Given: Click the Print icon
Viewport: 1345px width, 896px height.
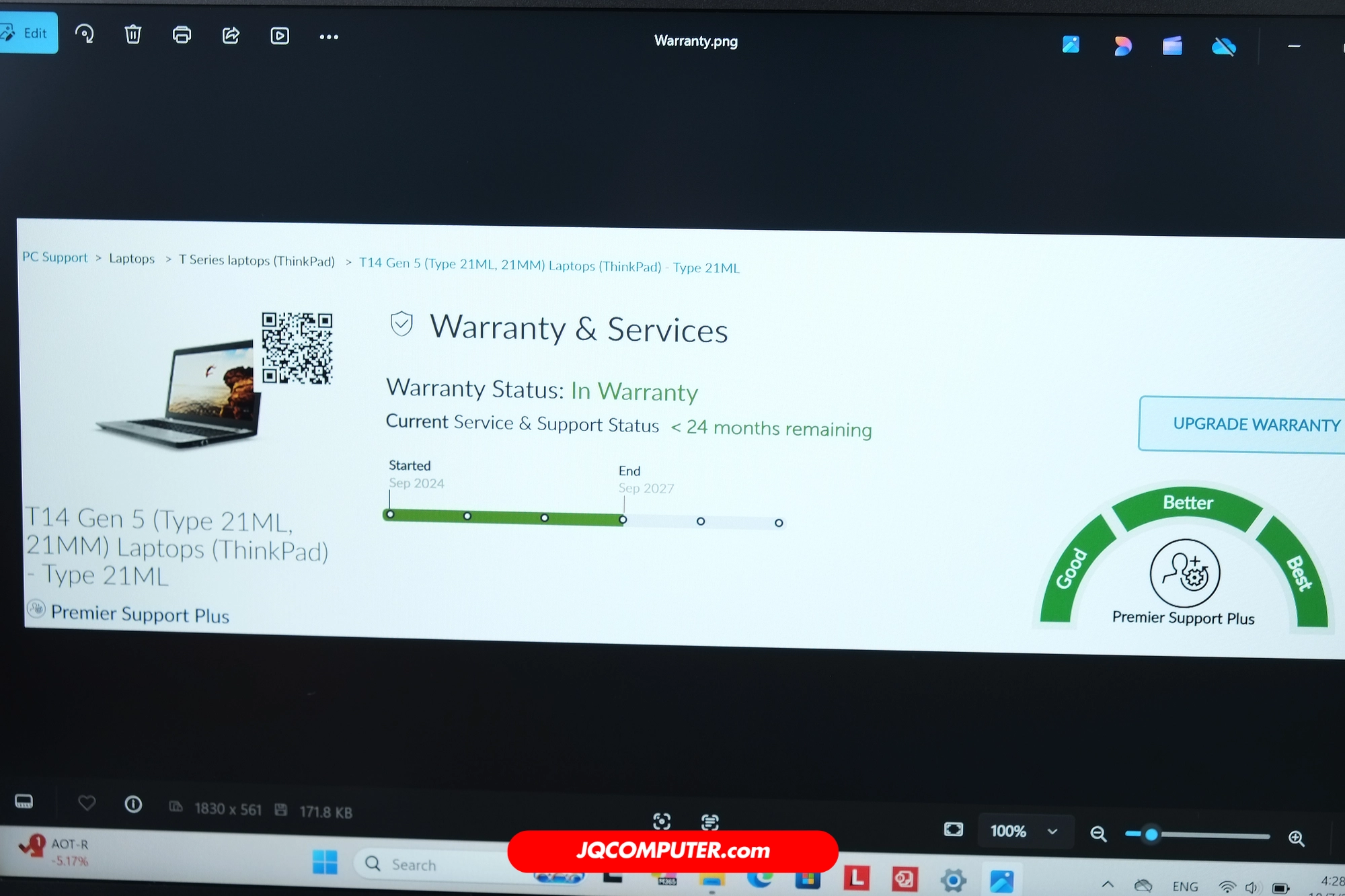Looking at the screenshot, I should tap(182, 35).
